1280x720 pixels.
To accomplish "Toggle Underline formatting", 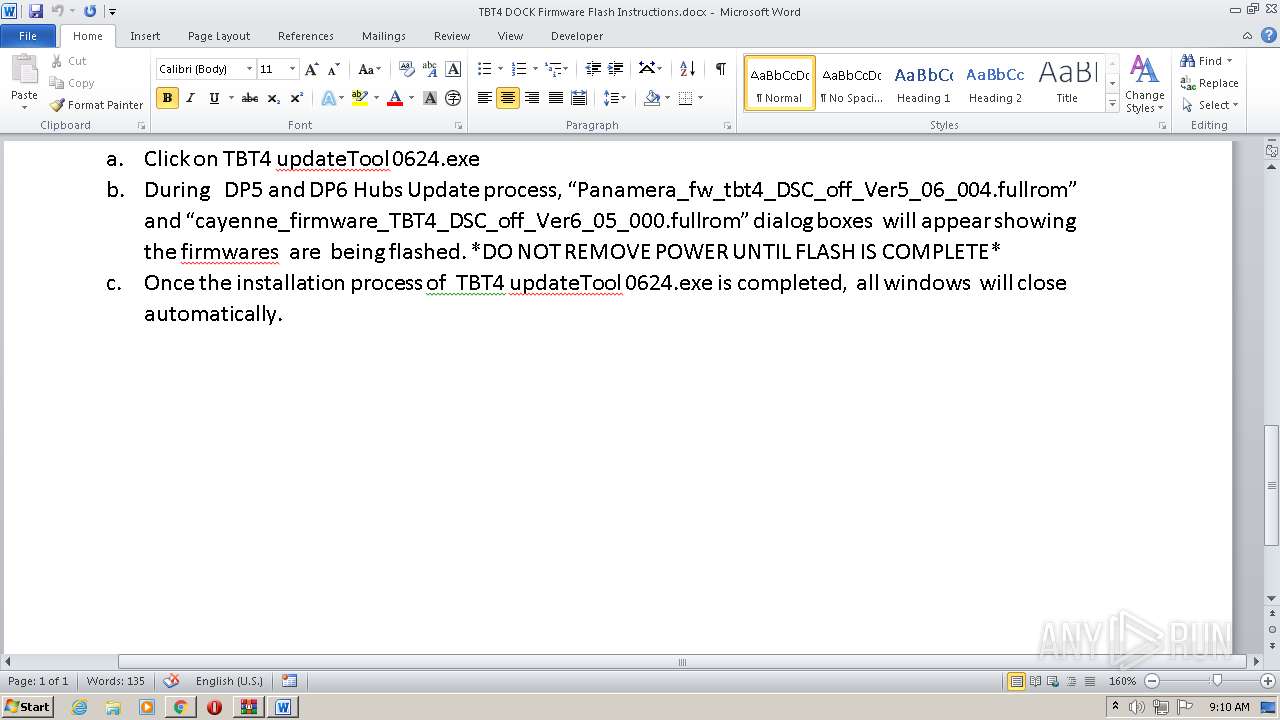I will coord(213,98).
